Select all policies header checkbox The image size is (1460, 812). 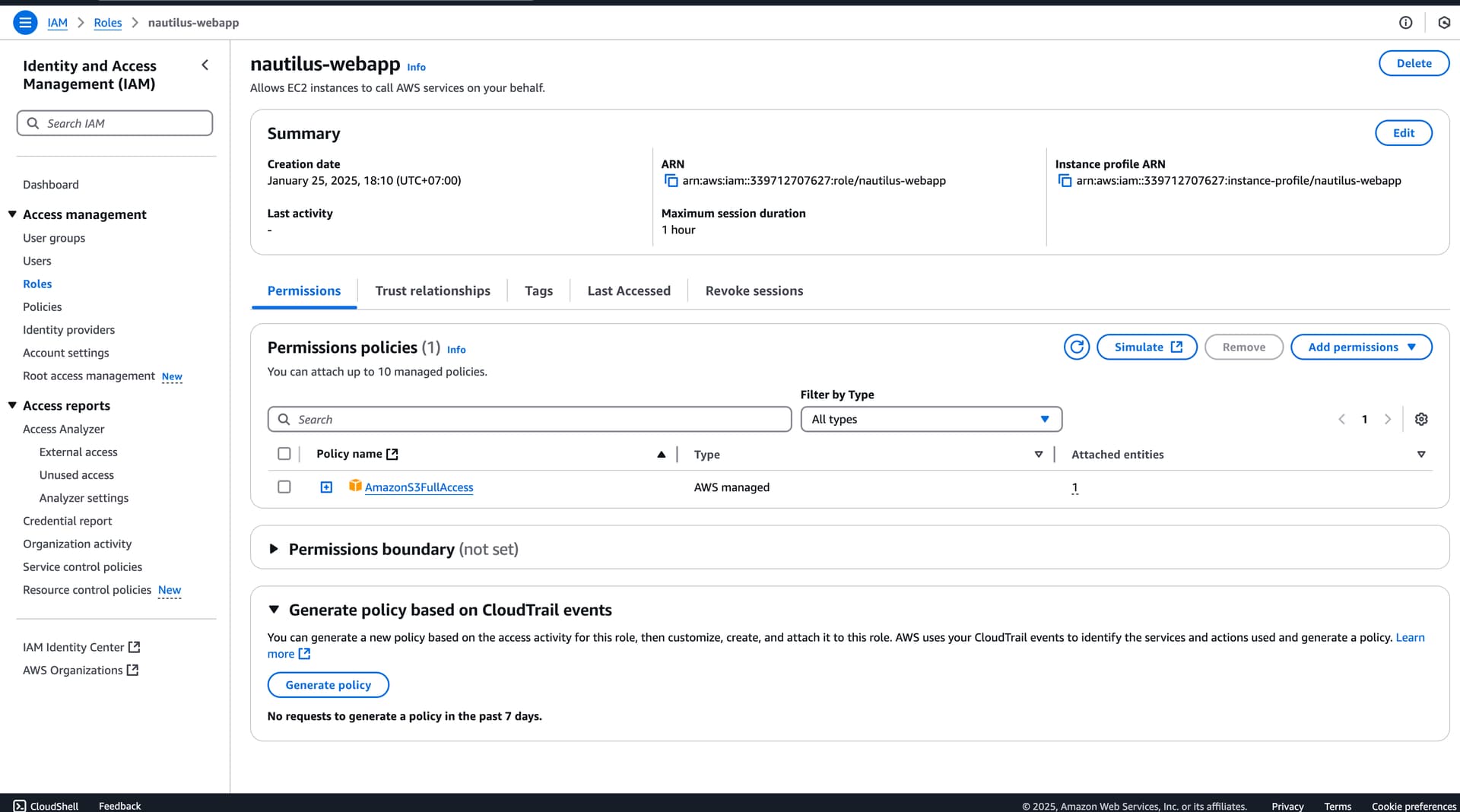(284, 454)
